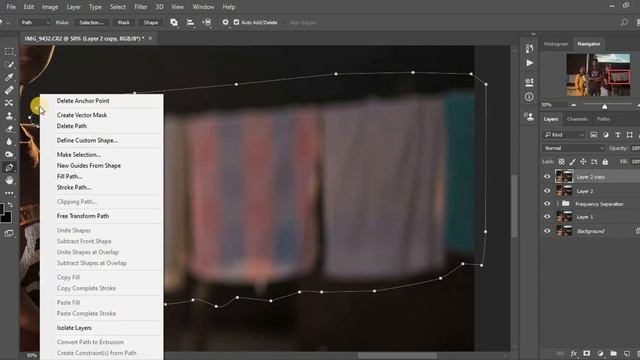Filter layers by adjustment layer type
The height and width of the screenshot is (360, 640).
click(x=606, y=135)
